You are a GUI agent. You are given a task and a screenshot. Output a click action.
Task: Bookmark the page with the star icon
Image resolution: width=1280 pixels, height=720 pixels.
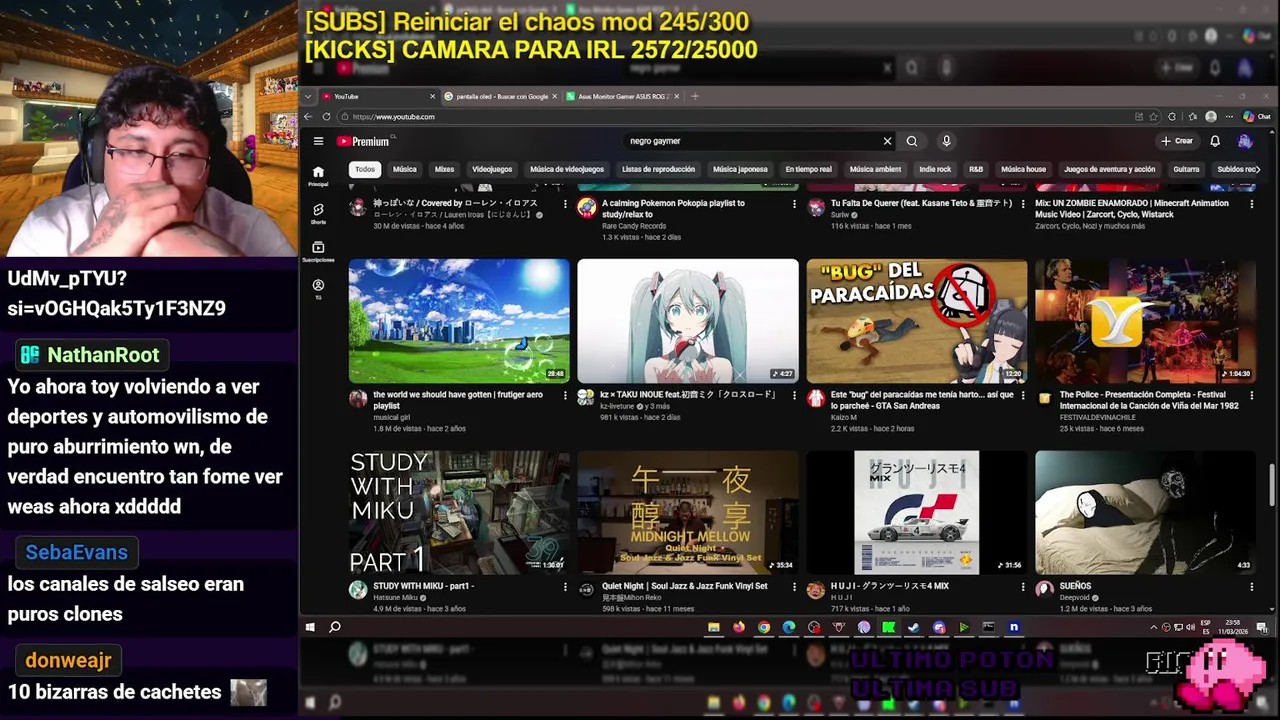pos(1155,117)
